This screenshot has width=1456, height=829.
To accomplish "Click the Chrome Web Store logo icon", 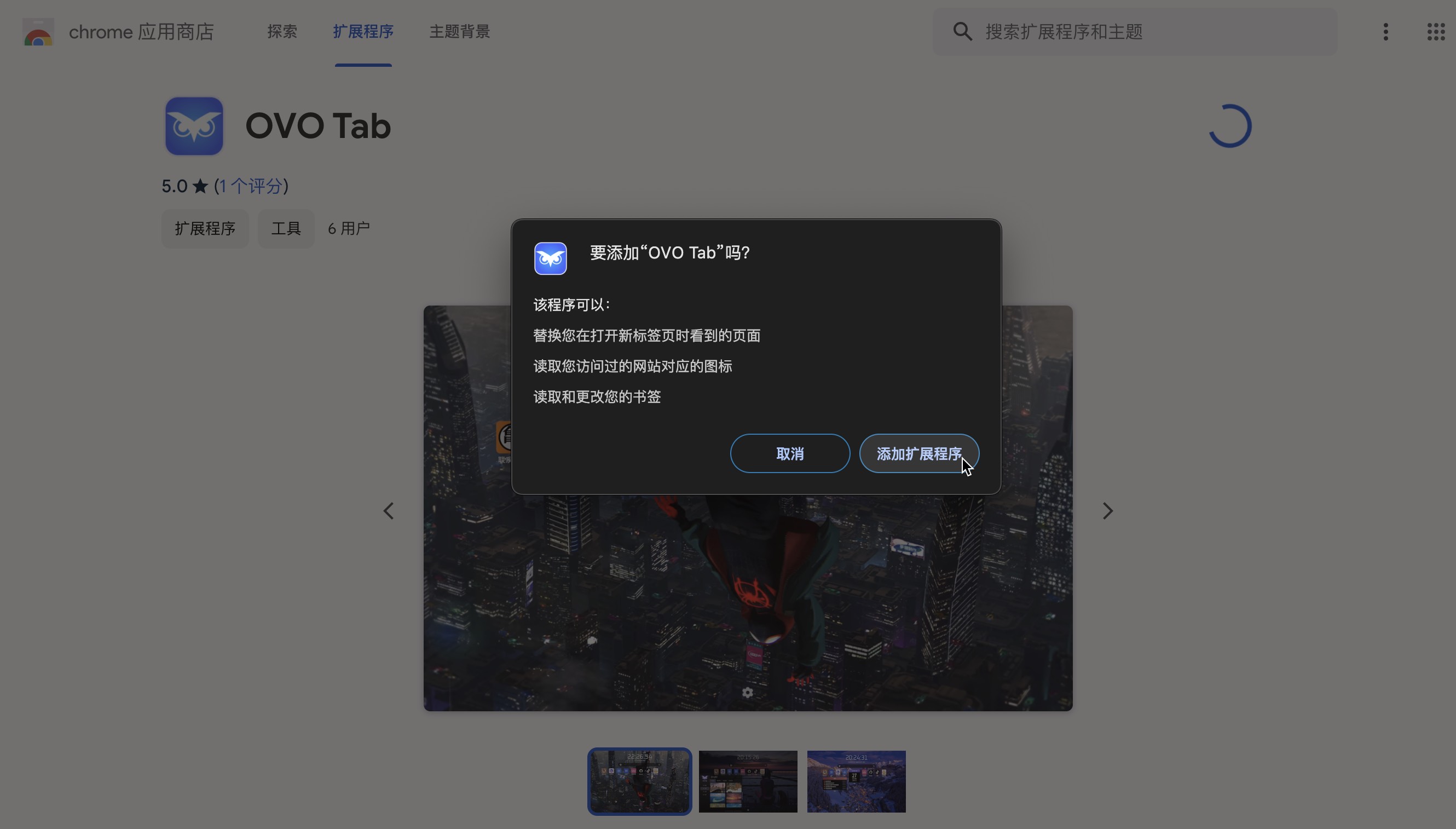I will [x=38, y=32].
